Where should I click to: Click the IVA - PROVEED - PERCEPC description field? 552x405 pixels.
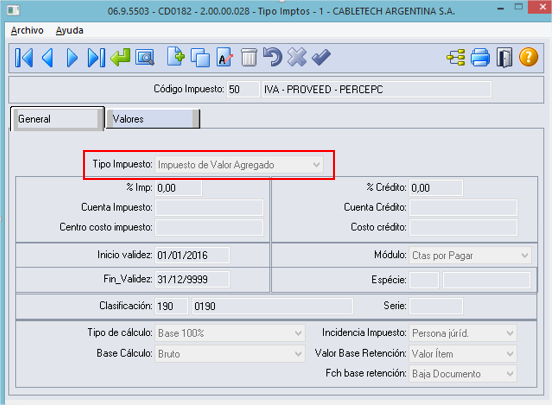pyautogui.click(x=376, y=89)
